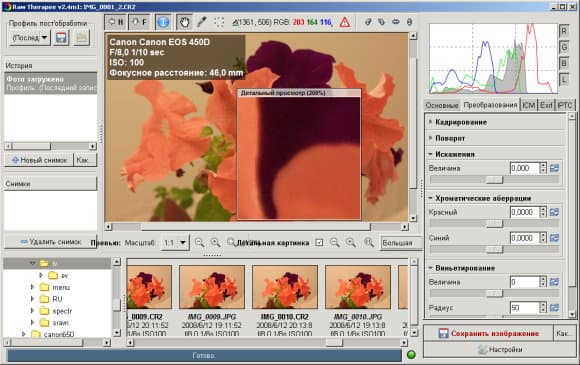Screen dimensions: 580x365
Task: Select the IMG_0010.JPG thumbnail
Action: click(x=358, y=287)
